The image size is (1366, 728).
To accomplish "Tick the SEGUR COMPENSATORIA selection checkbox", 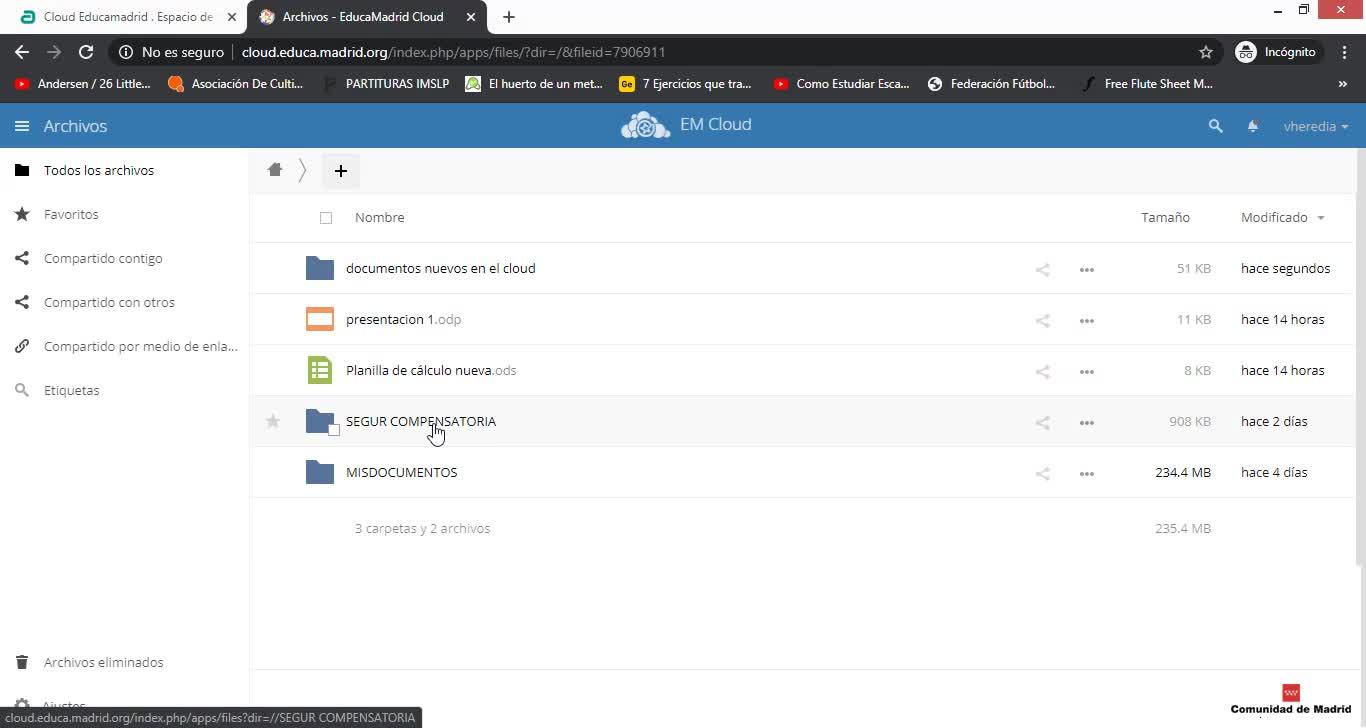I will point(334,430).
